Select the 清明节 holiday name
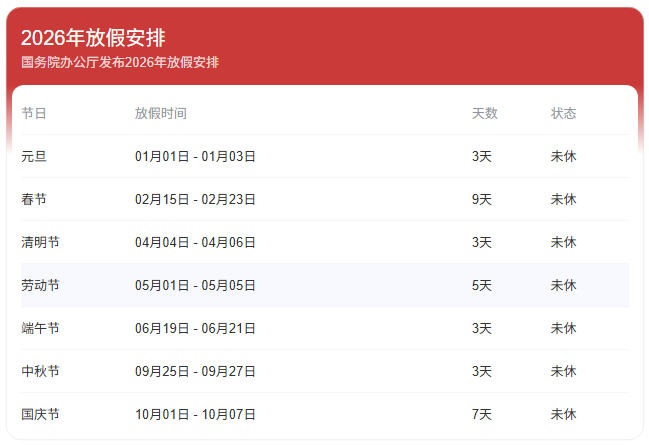This screenshot has width=649, height=445. click(x=40, y=242)
